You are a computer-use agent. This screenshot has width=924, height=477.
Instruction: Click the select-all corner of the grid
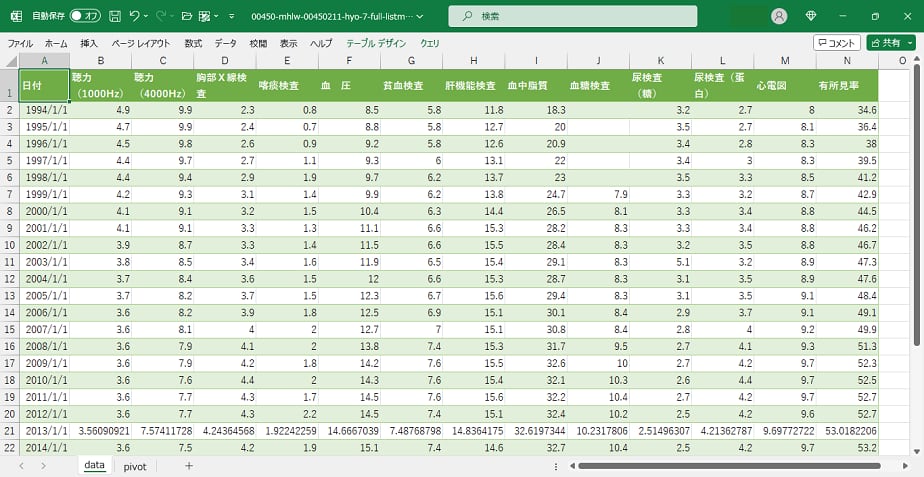(x=9, y=61)
